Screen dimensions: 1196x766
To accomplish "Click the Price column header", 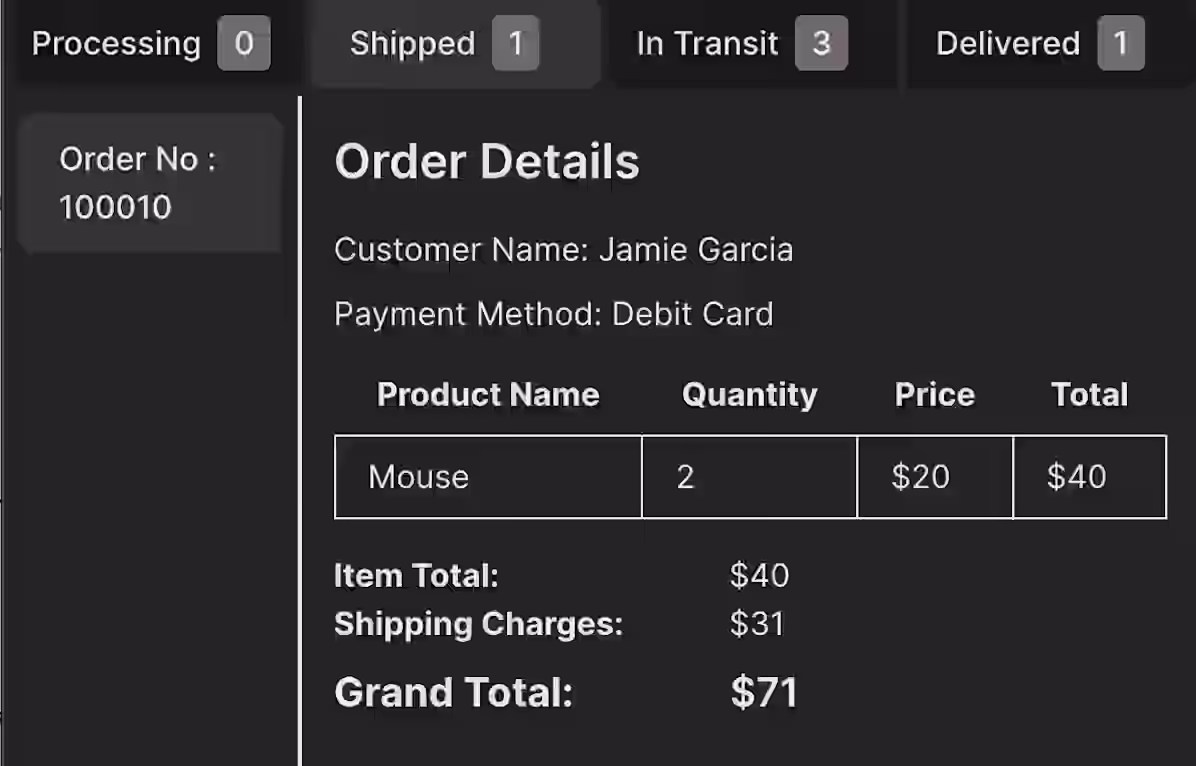I will 934,395.
